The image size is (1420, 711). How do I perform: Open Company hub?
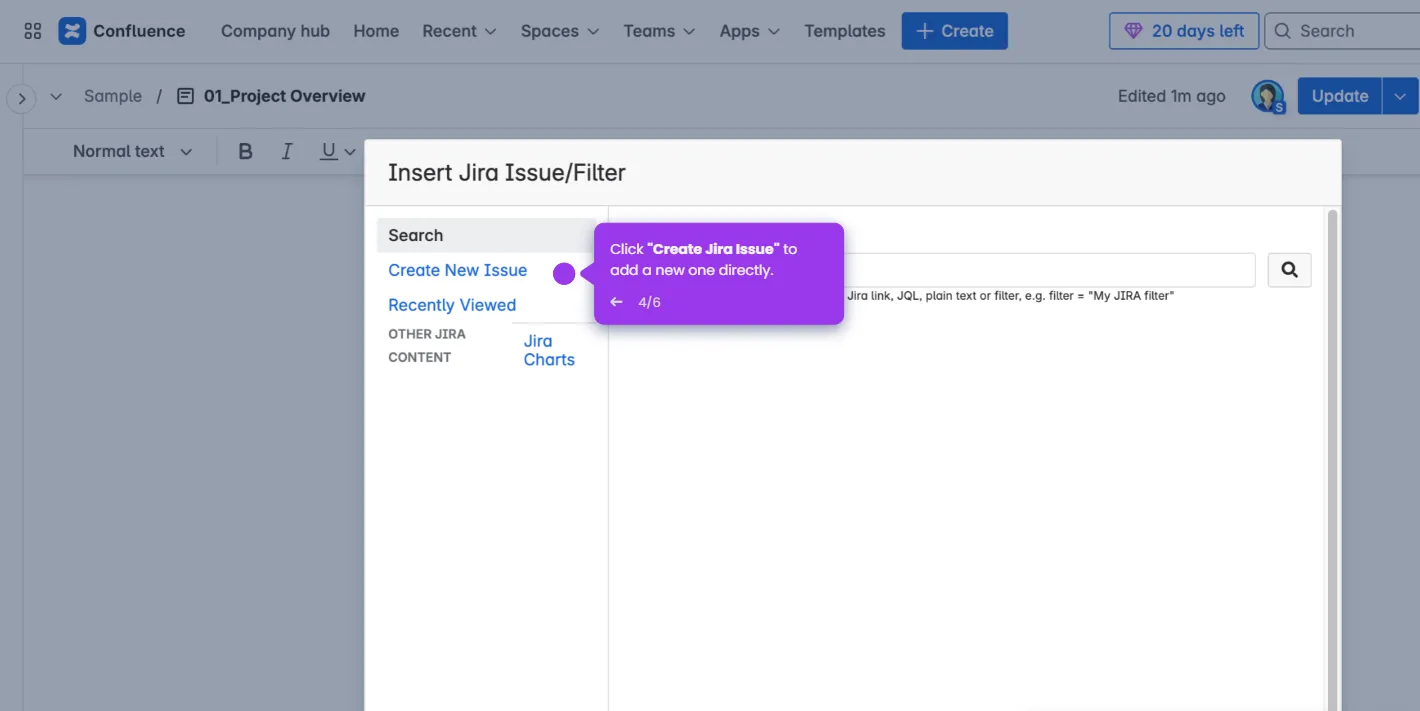275,31
